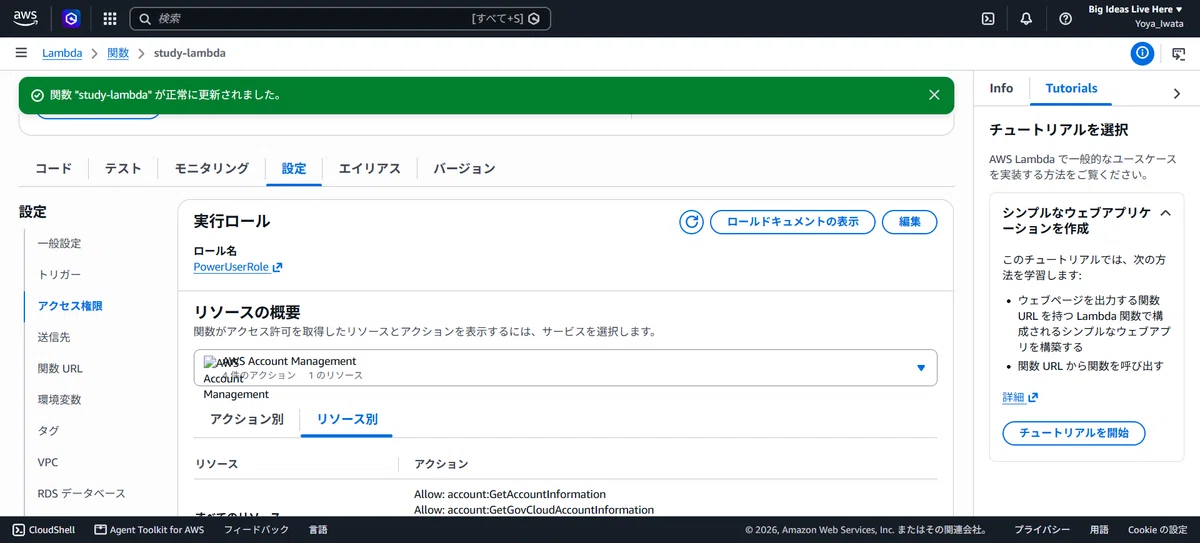Open the 詳細 external link
This screenshot has width=1200, height=543.
click(1020, 397)
